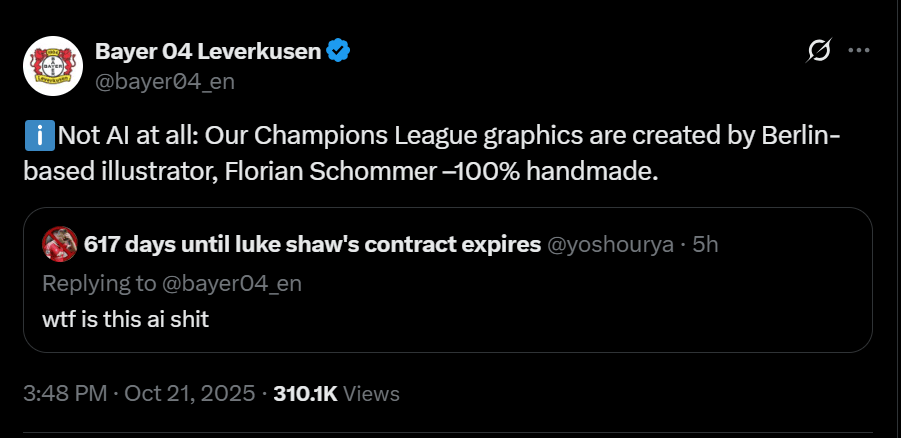The height and width of the screenshot is (438, 901).
Task: Click the "Views" label
Action: [x=373, y=393]
